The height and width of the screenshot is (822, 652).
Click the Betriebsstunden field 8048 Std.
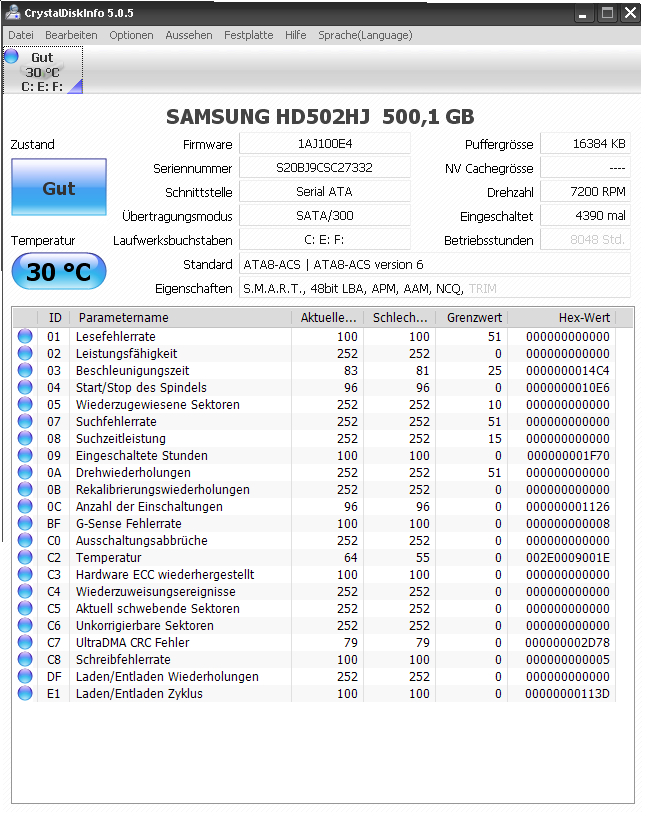[585, 240]
